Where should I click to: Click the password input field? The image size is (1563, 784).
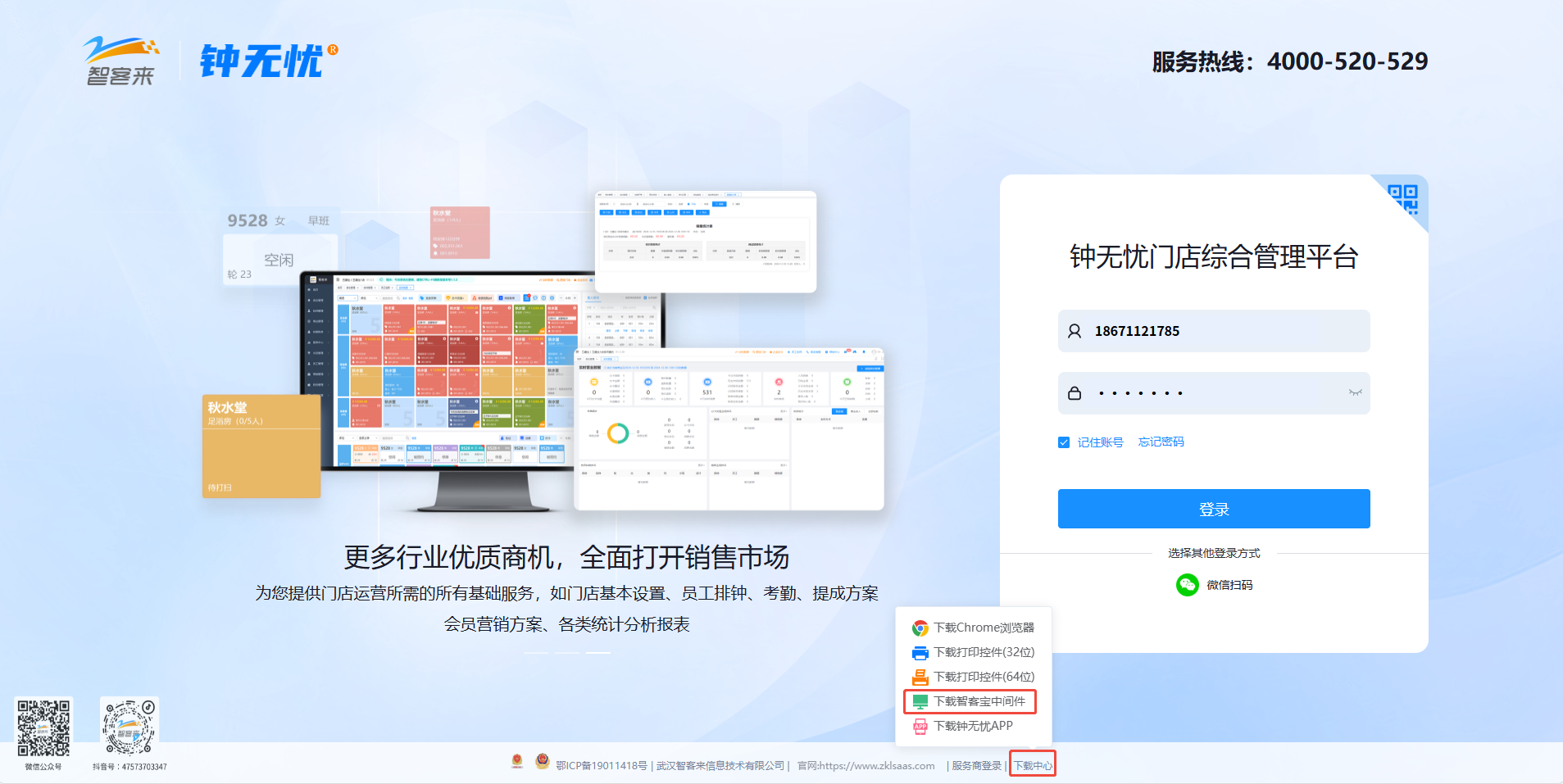[x=1214, y=393]
